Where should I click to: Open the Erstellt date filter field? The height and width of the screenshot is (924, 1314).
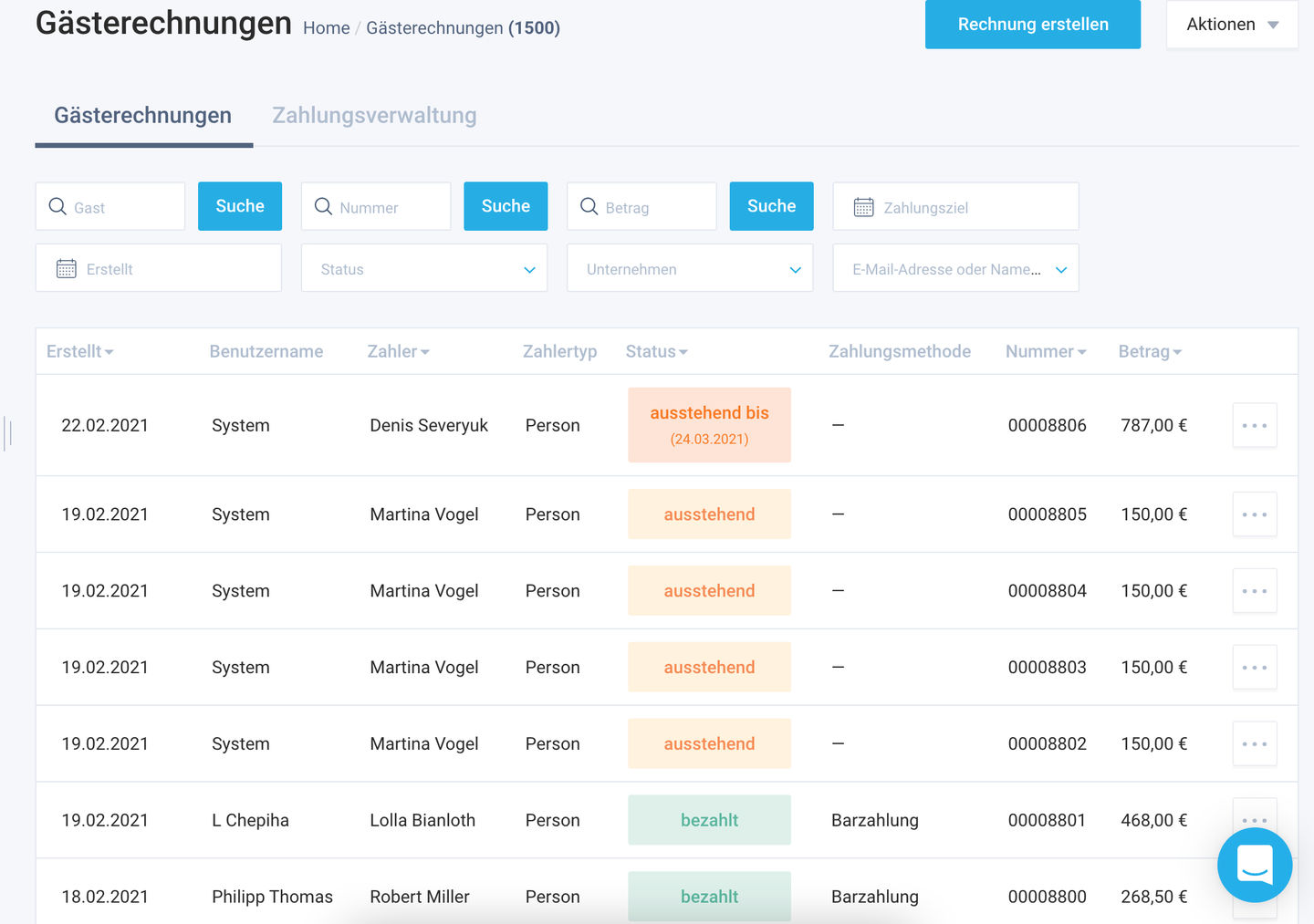click(x=159, y=268)
